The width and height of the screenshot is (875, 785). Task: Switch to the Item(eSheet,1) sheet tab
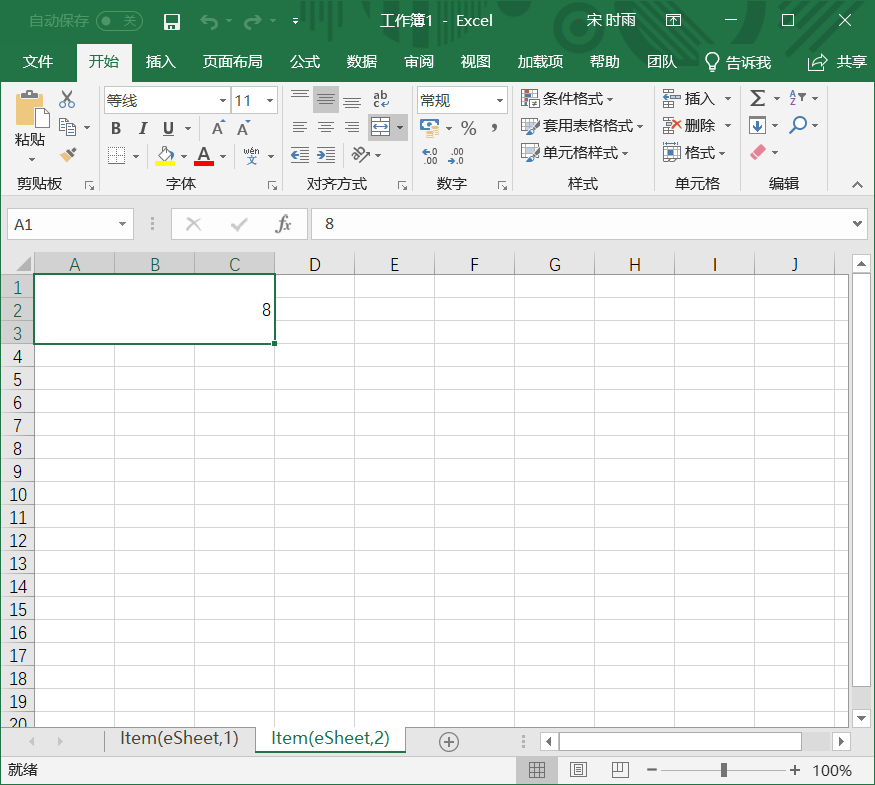point(179,738)
